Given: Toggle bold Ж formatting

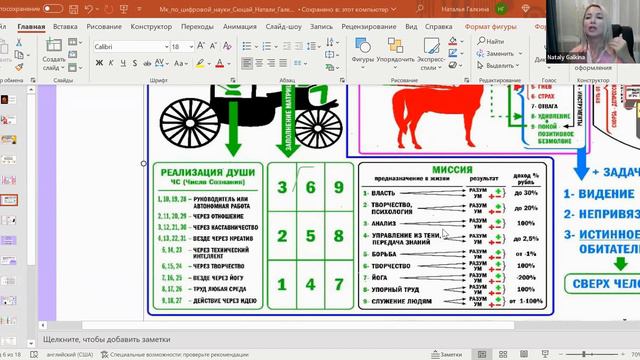Looking at the screenshot, I should (99, 63).
